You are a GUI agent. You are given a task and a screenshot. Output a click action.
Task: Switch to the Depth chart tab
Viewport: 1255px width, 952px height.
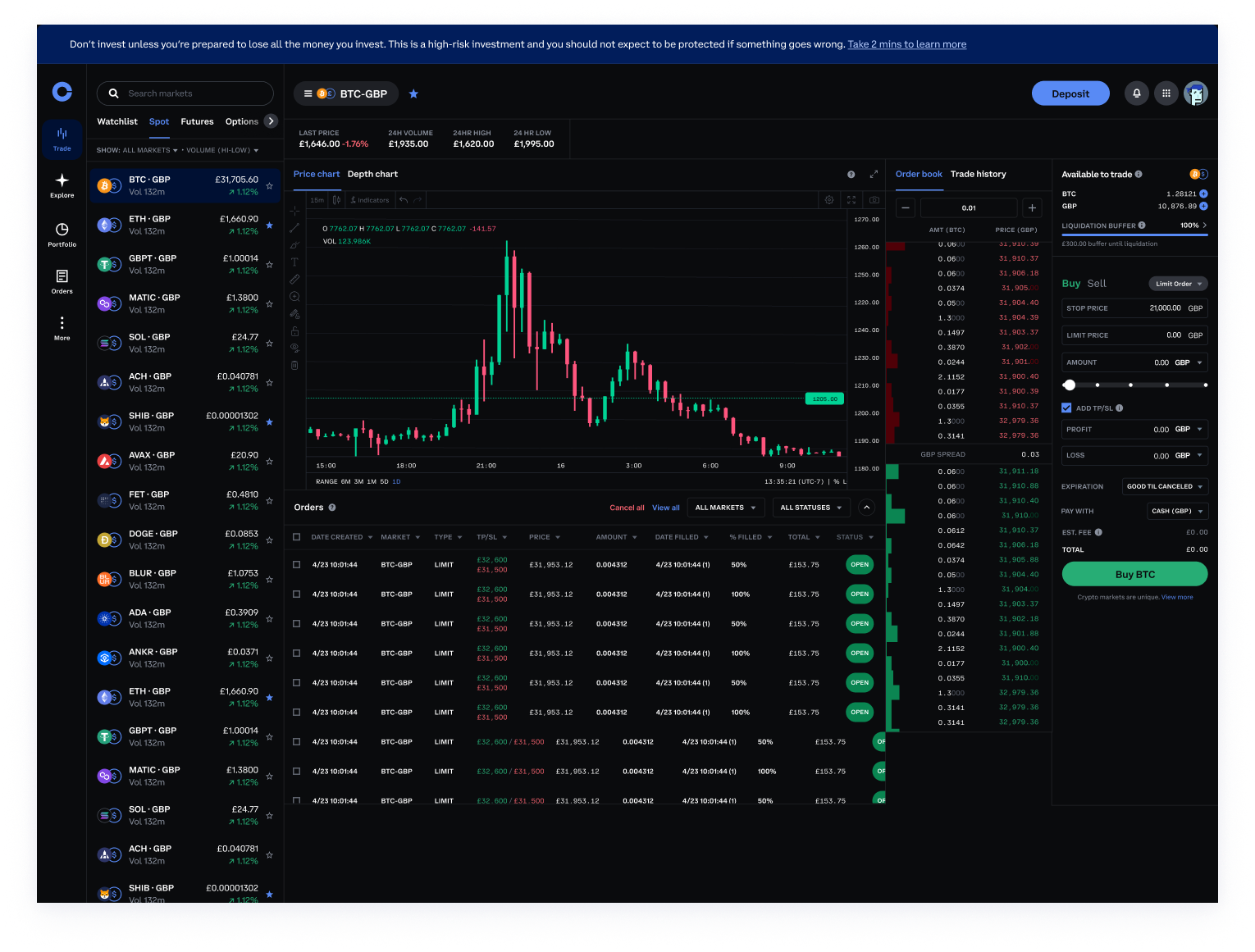coord(372,174)
